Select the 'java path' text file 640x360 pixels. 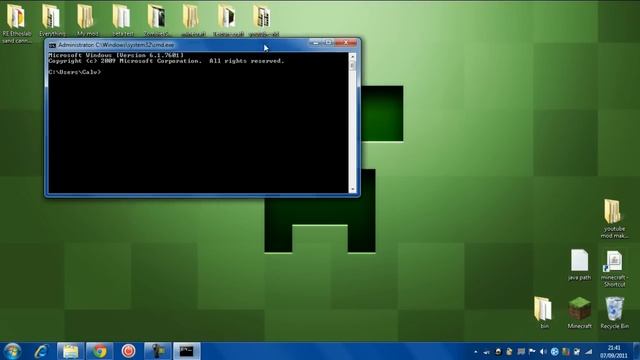click(x=579, y=264)
